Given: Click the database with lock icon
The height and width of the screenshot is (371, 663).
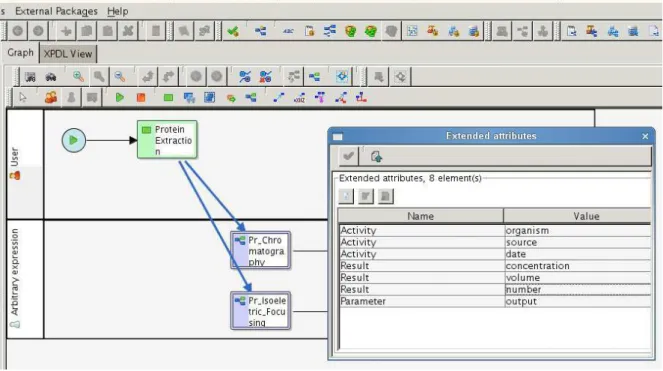Looking at the screenshot, I should (x=474, y=31).
